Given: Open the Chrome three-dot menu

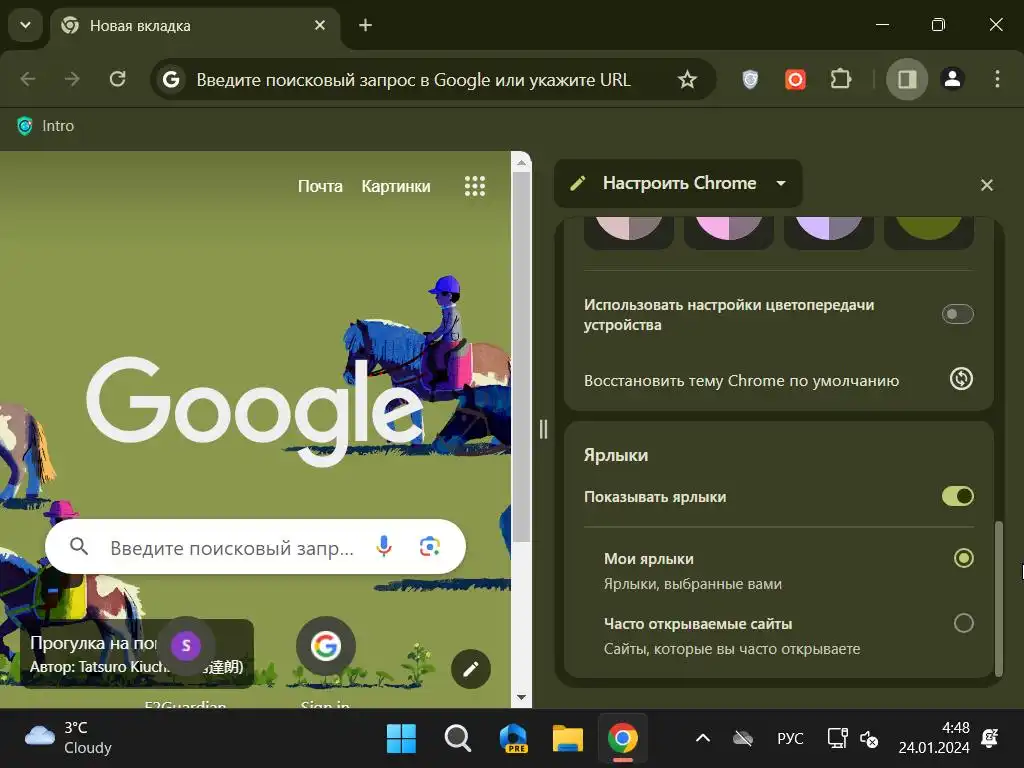Looking at the screenshot, I should point(997,79).
